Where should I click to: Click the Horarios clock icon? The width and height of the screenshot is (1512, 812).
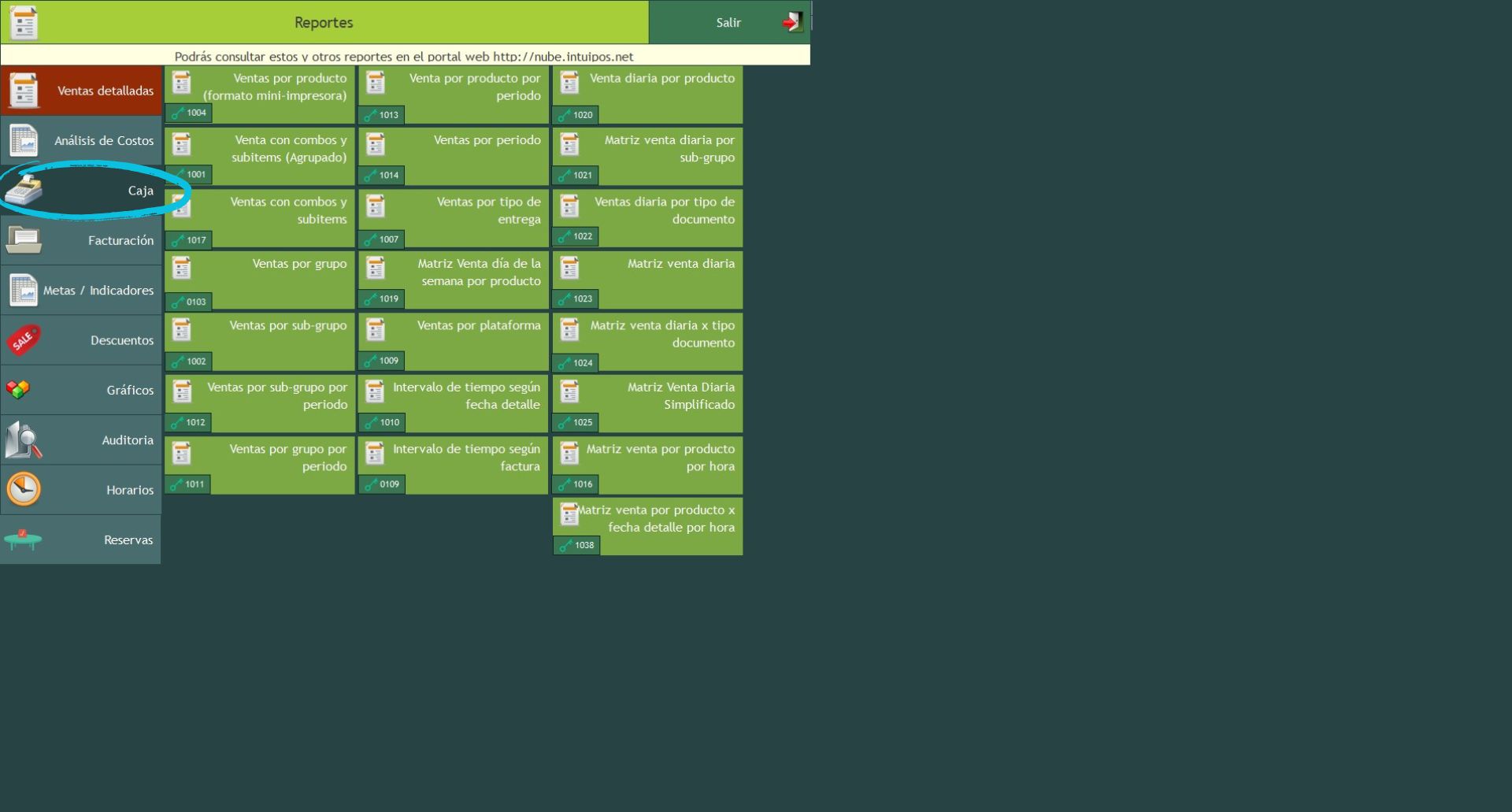click(x=24, y=489)
